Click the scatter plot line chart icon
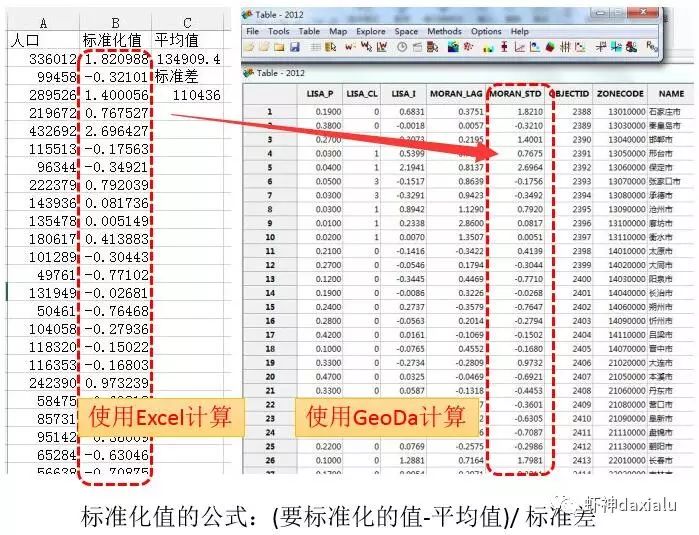The height and width of the screenshot is (535, 699). pos(519,47)
